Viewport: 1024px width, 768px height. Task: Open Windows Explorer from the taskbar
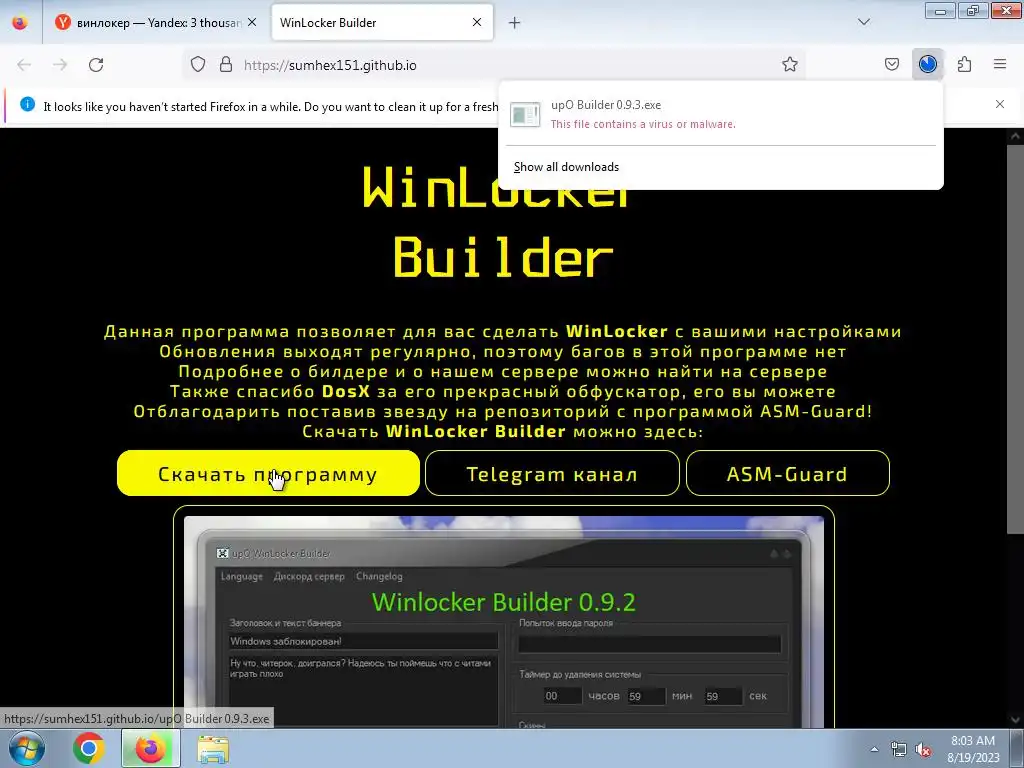click(x=213, y=748)
